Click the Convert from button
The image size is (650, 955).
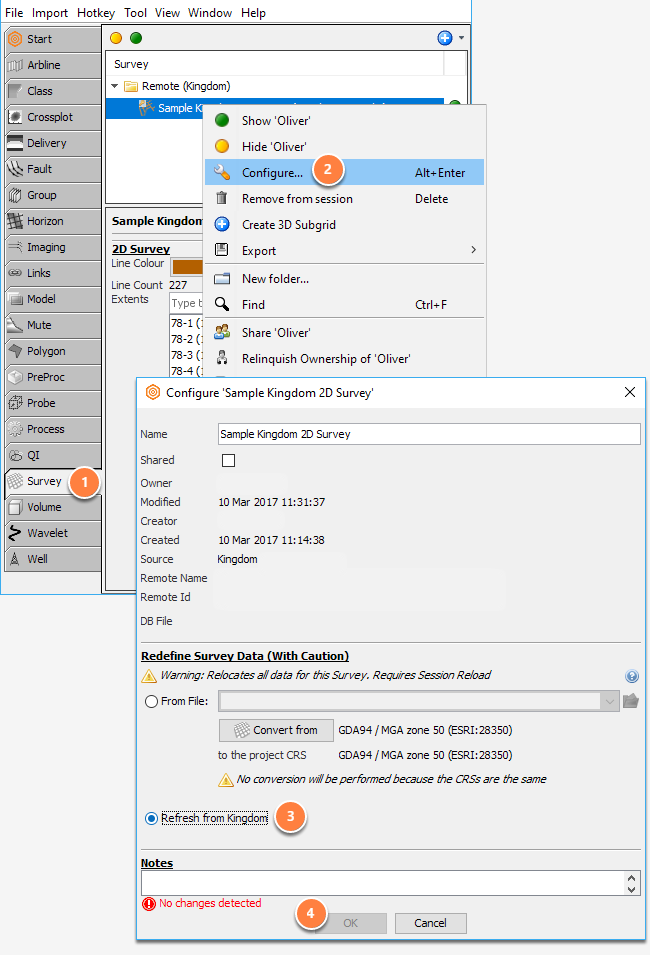coord(276,730)
